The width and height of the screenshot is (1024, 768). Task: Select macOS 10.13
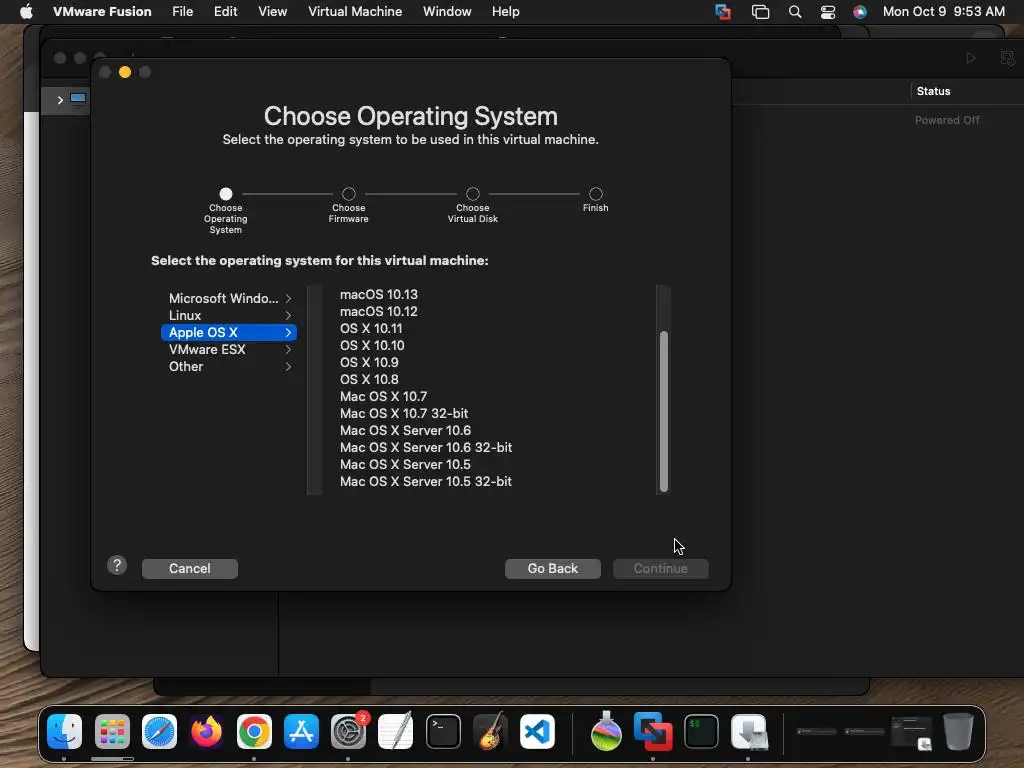coord(379,295)
